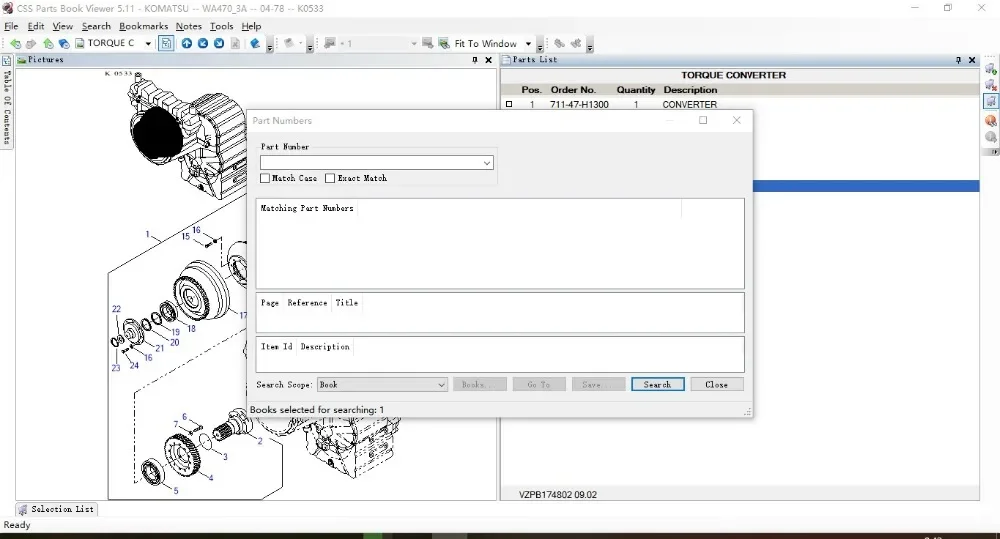
Task: Open the Bookmarks menu
Action: (x=143, y=26)
